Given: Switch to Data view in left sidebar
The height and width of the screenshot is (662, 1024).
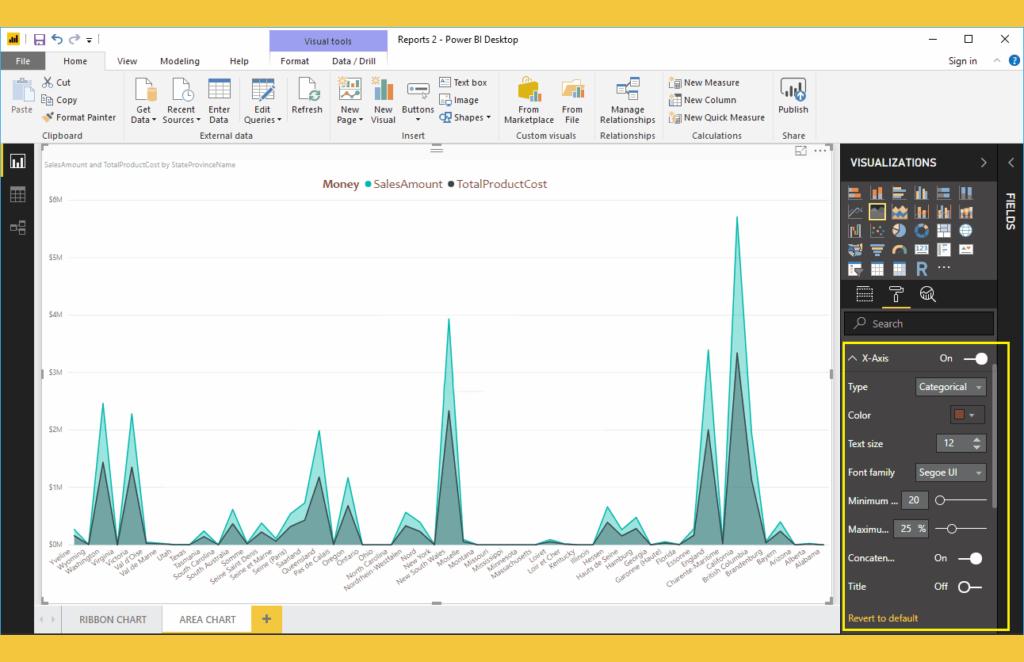Looking at the screenshot, I should tap(18, 195).
